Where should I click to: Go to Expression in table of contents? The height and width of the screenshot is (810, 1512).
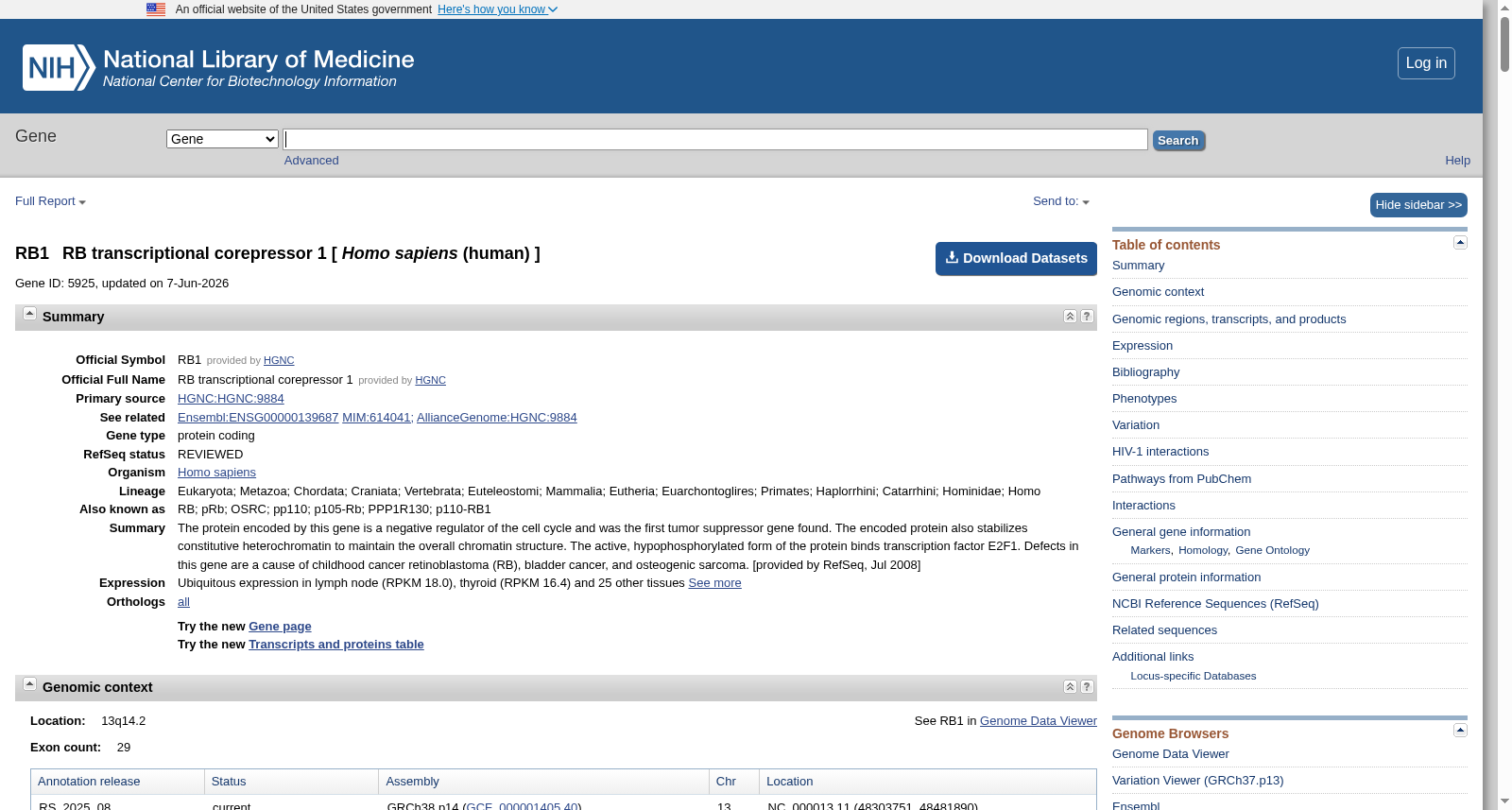[x=1142, y=346]
